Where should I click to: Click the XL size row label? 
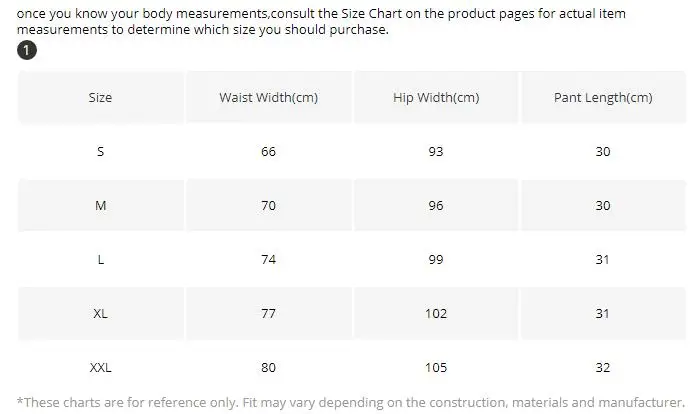[101, 313]
